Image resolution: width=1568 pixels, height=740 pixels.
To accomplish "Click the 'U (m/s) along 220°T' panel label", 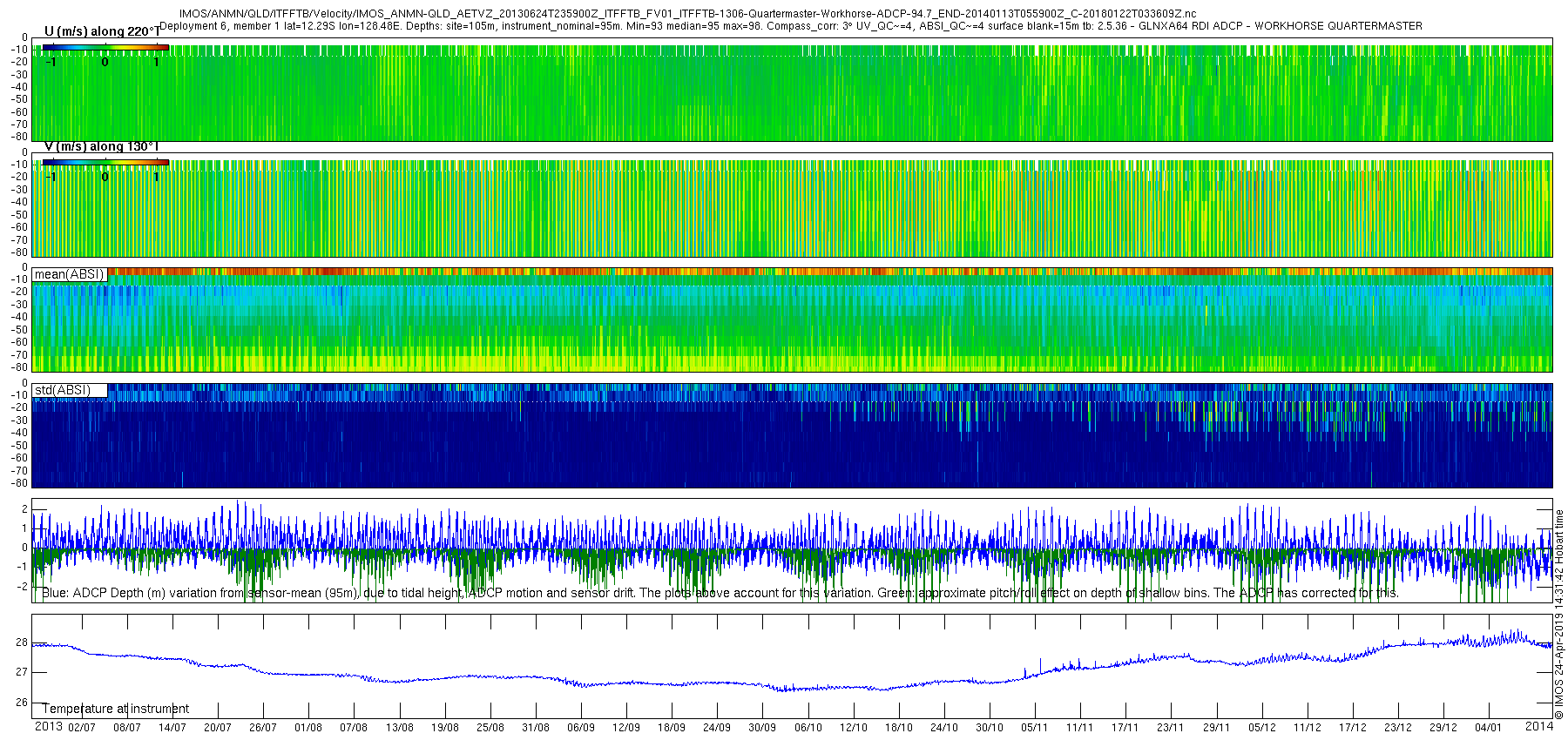I will click(102, 31).
